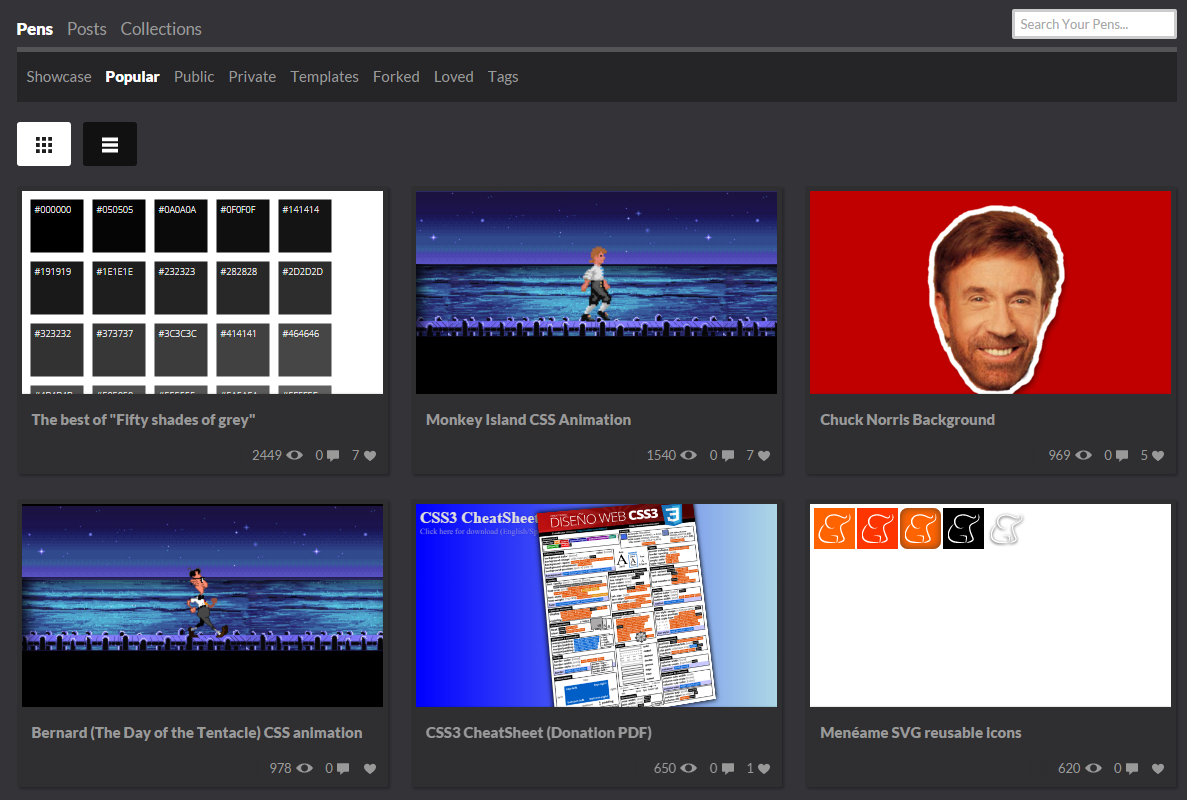
Task: Click the CSS3 CheatSheet (Donation PDF) title
Action: pos(539,733)
